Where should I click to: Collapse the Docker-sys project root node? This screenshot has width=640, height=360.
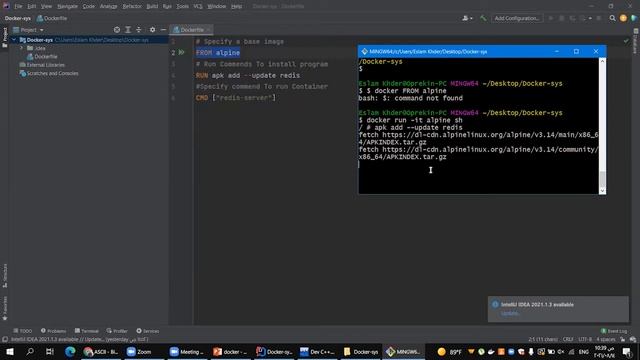click(x=14, y=40)
